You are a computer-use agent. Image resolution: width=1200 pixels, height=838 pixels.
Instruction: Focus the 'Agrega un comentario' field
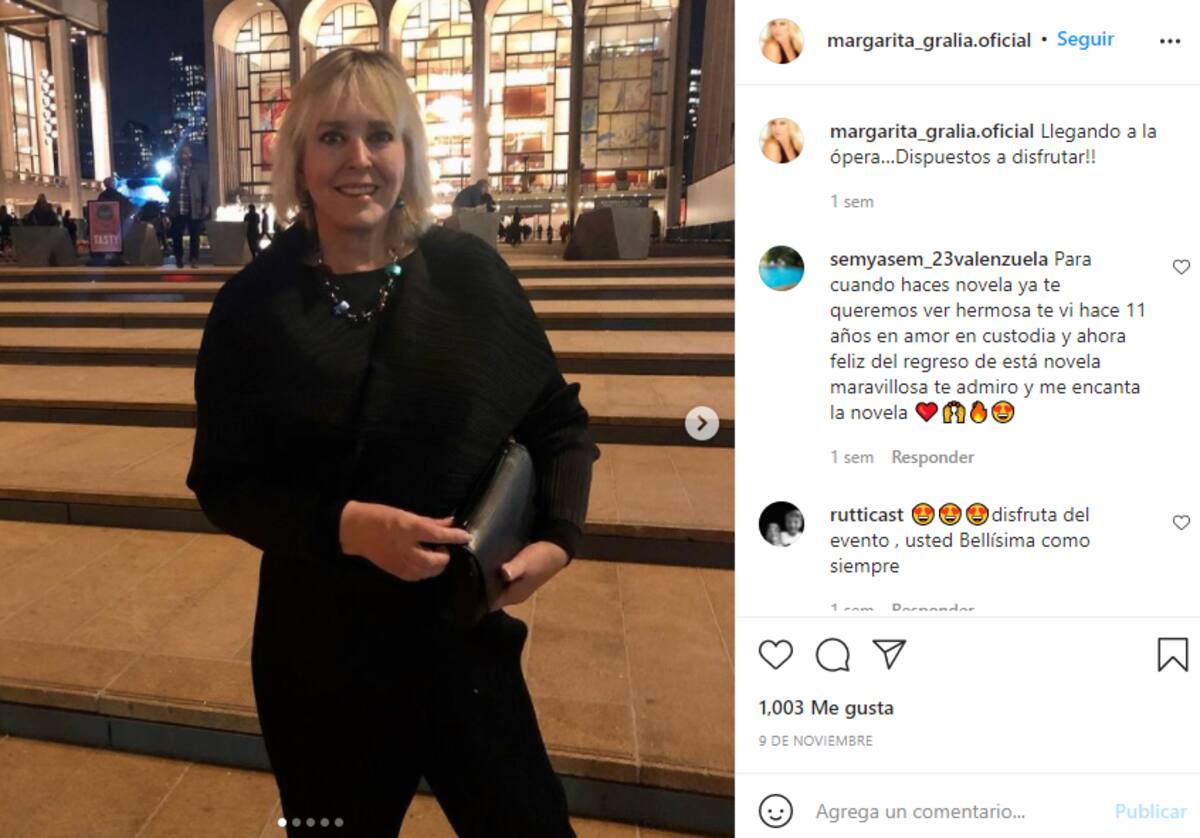click(x=955, y=811)
